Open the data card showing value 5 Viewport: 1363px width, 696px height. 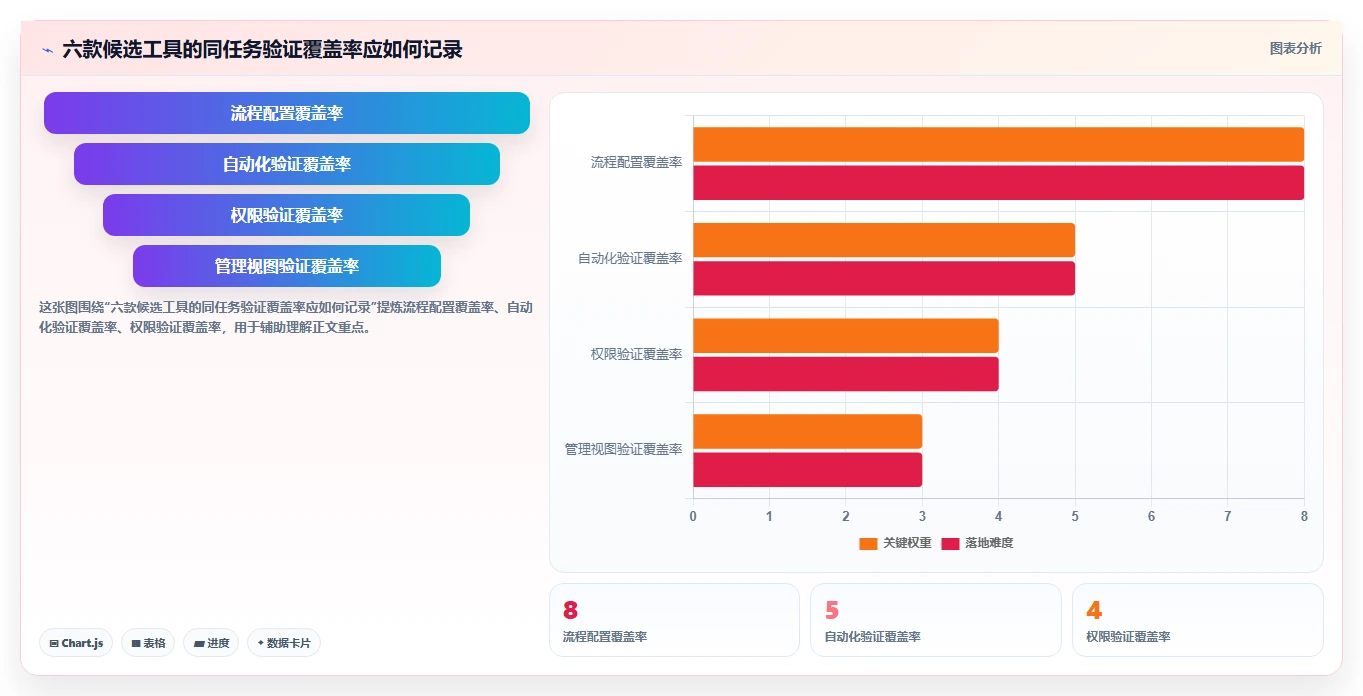click(936, 620)
